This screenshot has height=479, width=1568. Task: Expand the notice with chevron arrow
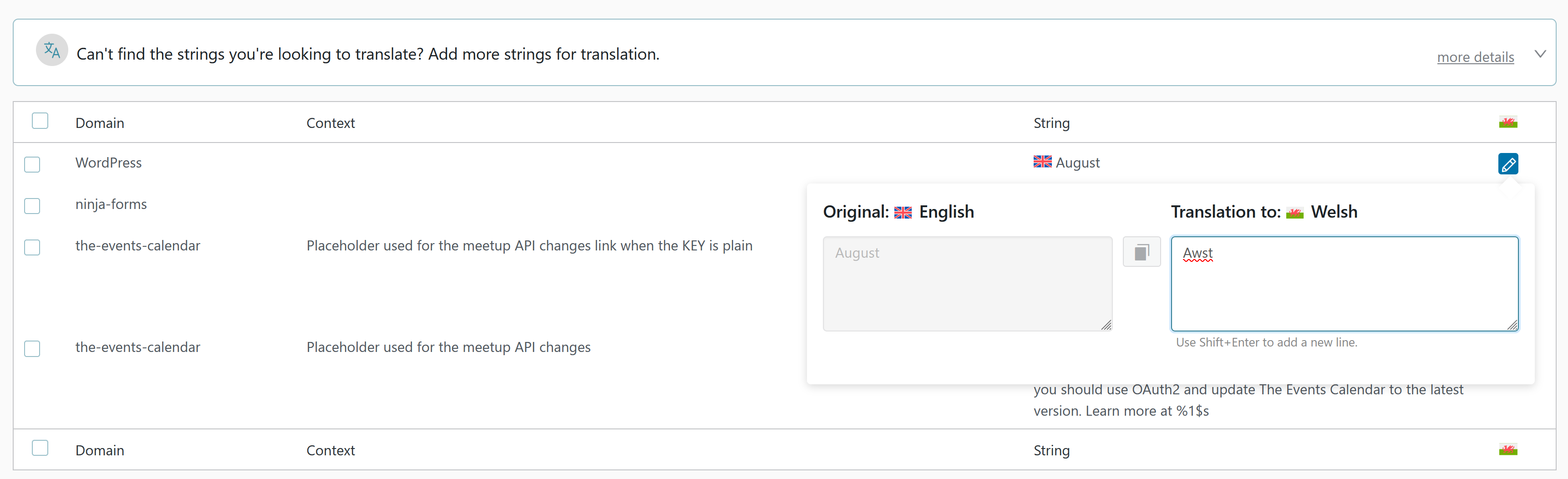pos(1540,54)
